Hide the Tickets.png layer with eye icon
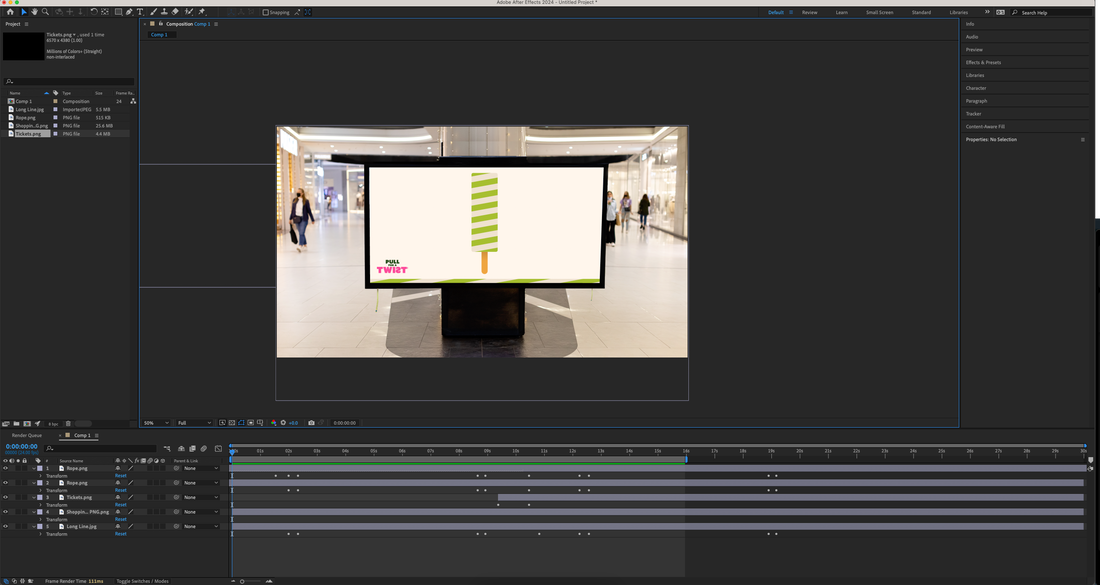This screenshot has width=1100, height=585. point(6,497)
